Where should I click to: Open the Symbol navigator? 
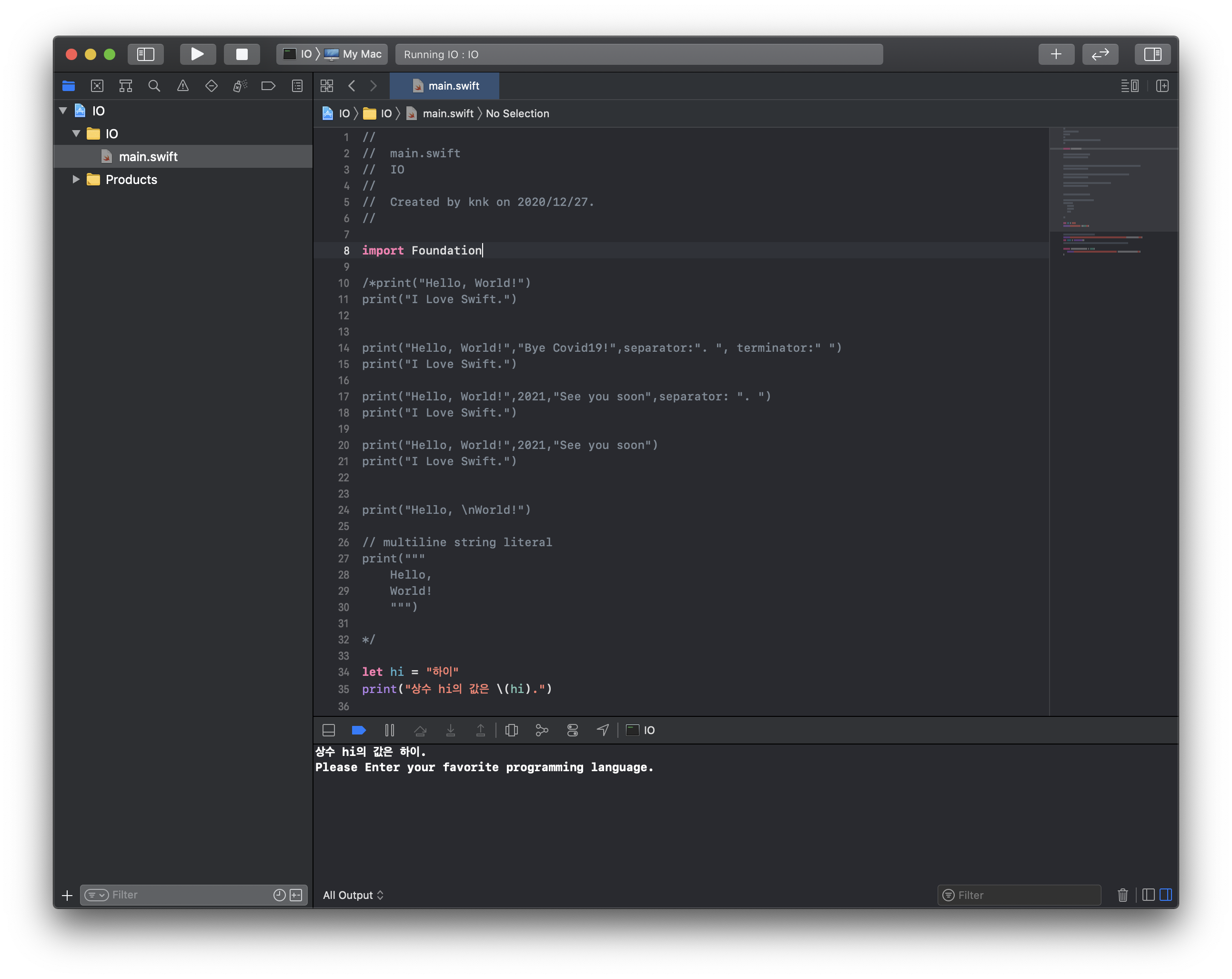tap(126, 86)
